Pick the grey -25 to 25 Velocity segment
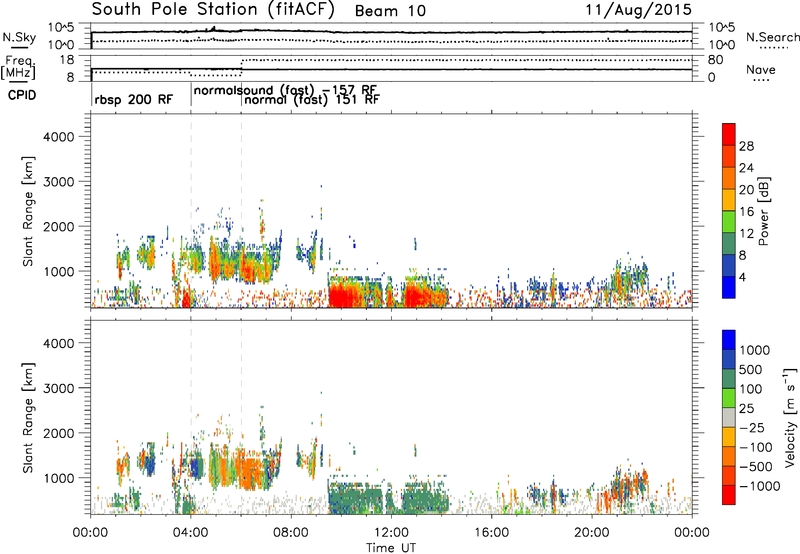This screenshot has width=800, height=554. click(x=729, y=418)
